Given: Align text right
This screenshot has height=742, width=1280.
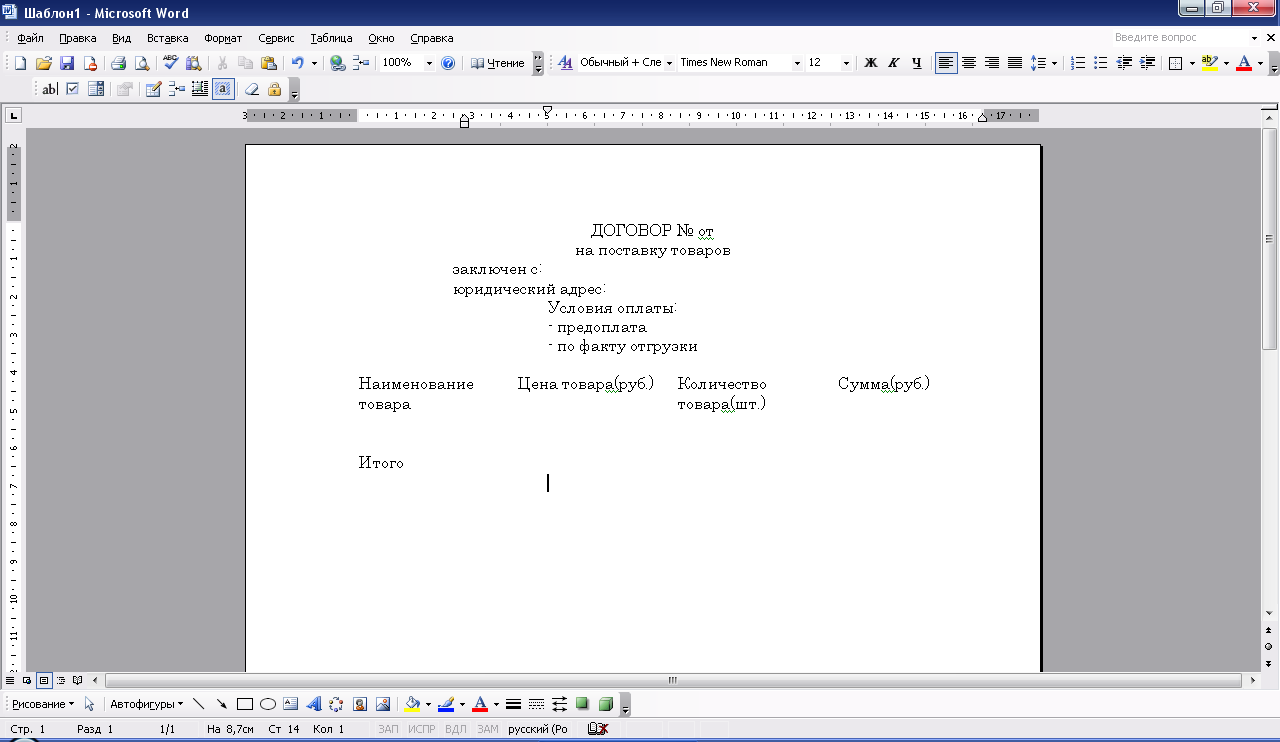Looking at the screenshot, I should pos(992,63).
